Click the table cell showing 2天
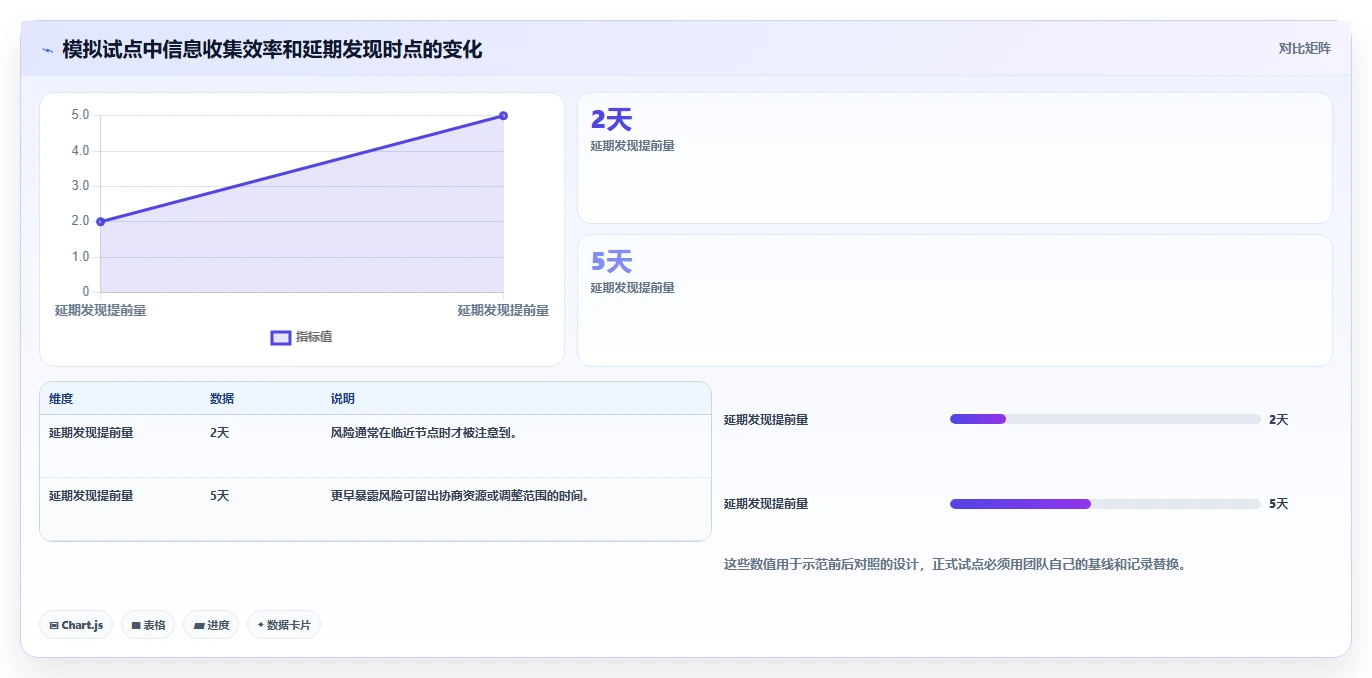The image size is (1372, 678). (220, 433)
